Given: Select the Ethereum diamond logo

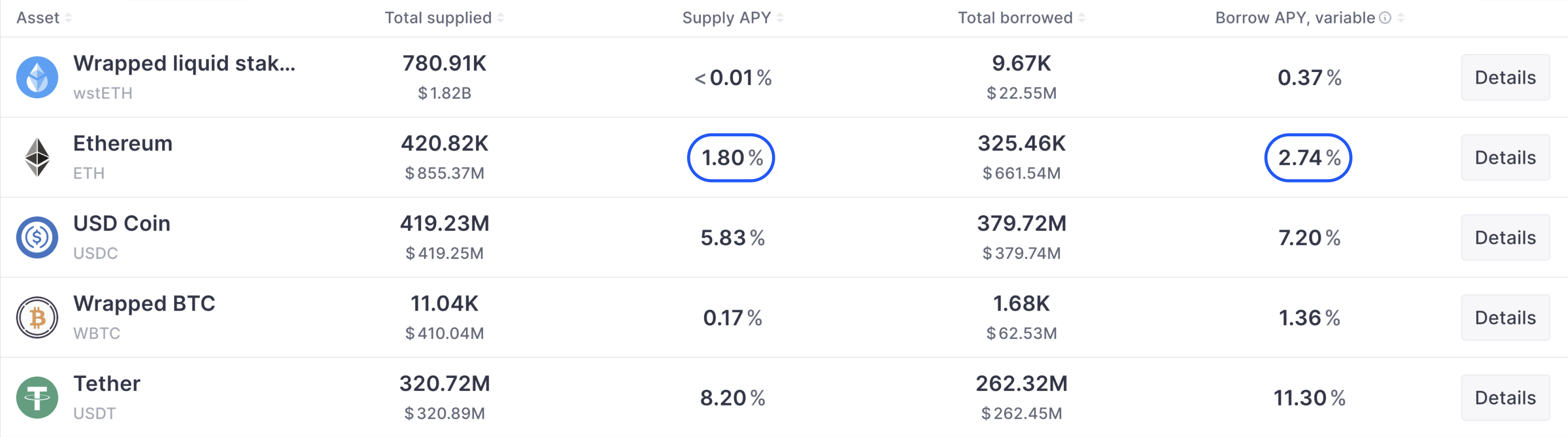Looking at the screenshot, I should pyautogui.click(x=38, y=157).
